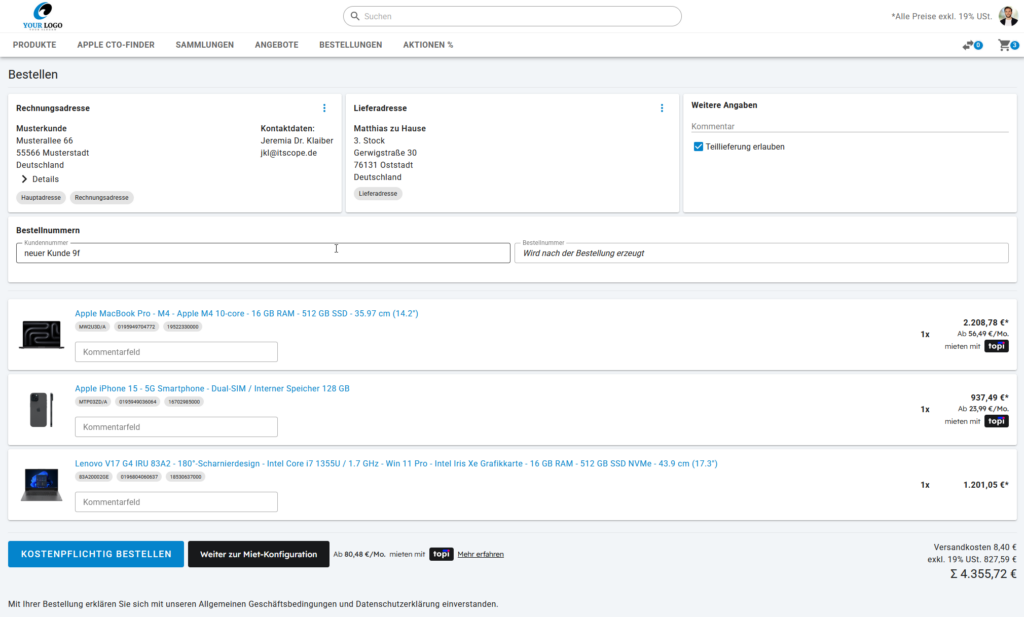Image resolution: width=1024 pixels, height=617 pixels.
Task: Click the YOUR LOGO home icon
Action: pos(42,16)
